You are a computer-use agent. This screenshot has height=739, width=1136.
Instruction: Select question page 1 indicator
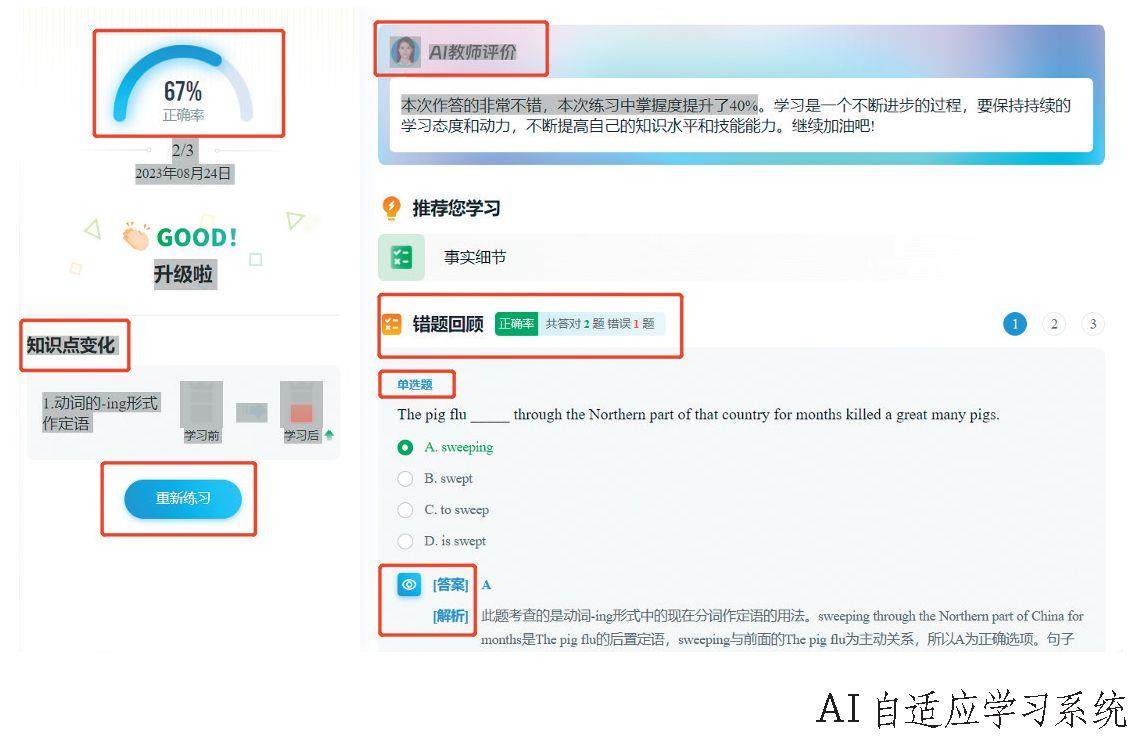tap(1015, 324)
